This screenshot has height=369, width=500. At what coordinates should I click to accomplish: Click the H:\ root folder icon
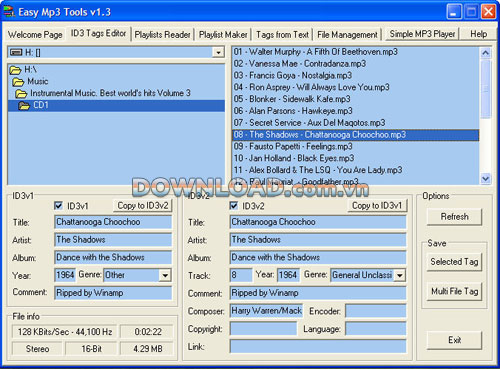tap(15, 70)
